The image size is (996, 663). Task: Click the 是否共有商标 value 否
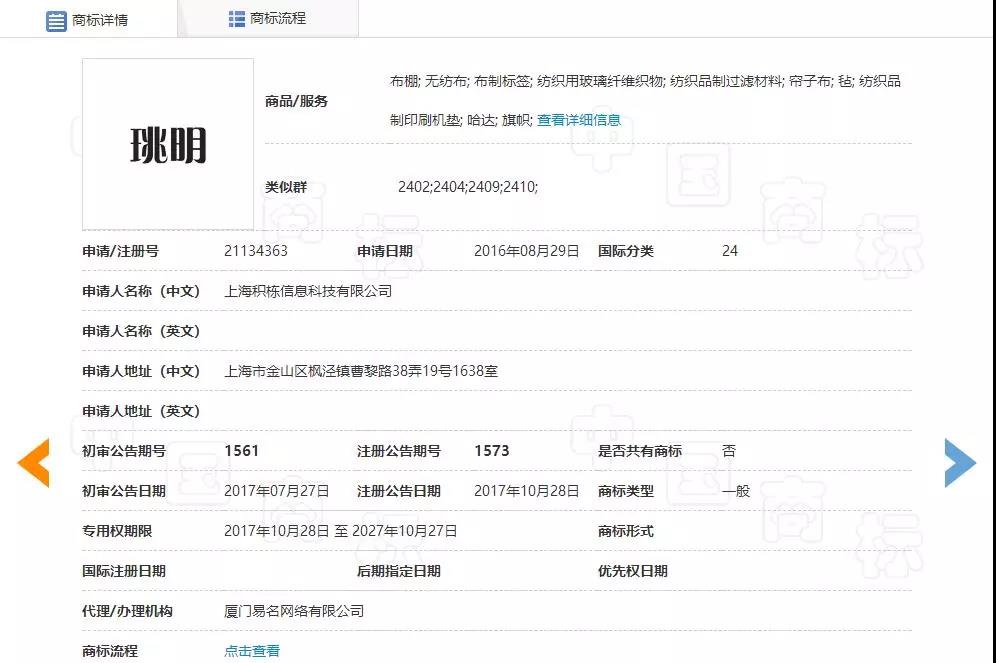click(x=730, y=450)
